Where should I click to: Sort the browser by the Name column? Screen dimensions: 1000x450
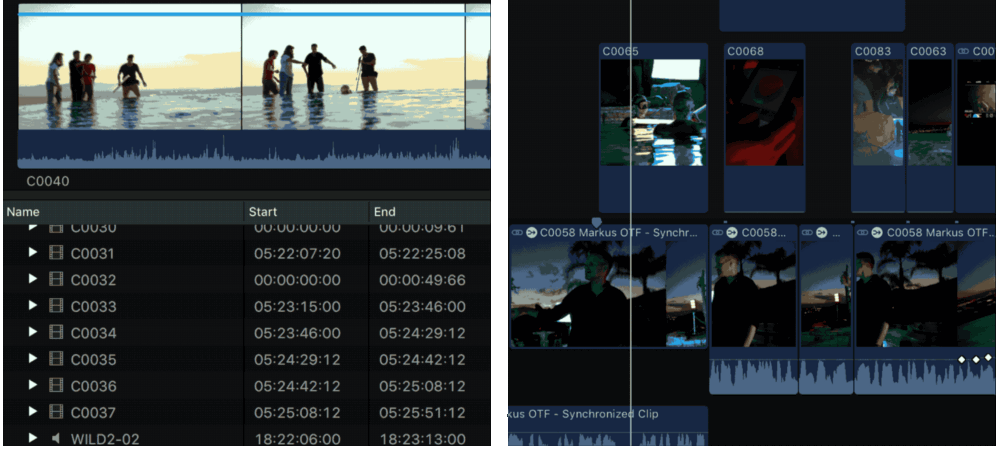[123, 212]
